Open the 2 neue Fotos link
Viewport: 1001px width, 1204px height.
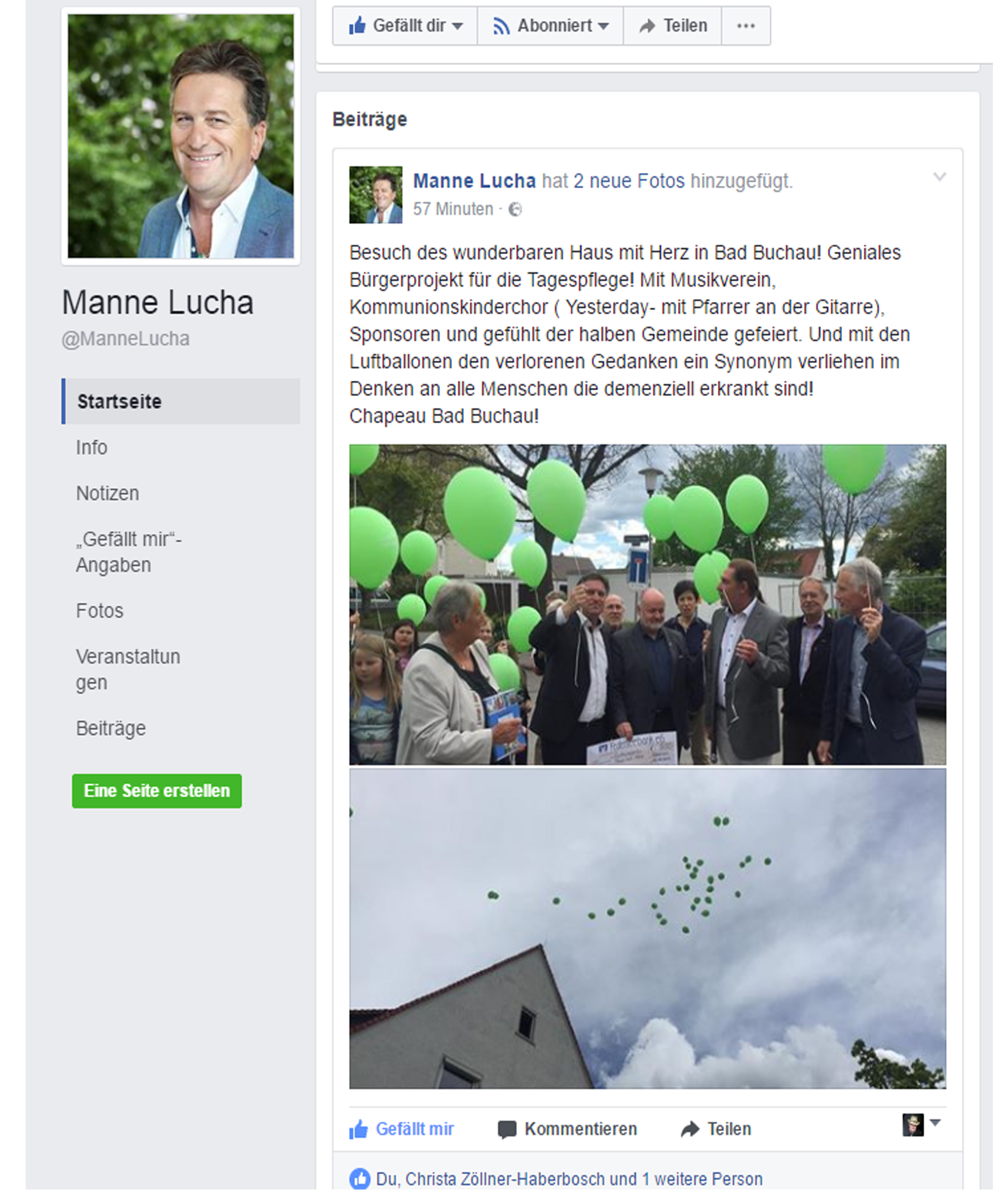[x=629, y=181]
